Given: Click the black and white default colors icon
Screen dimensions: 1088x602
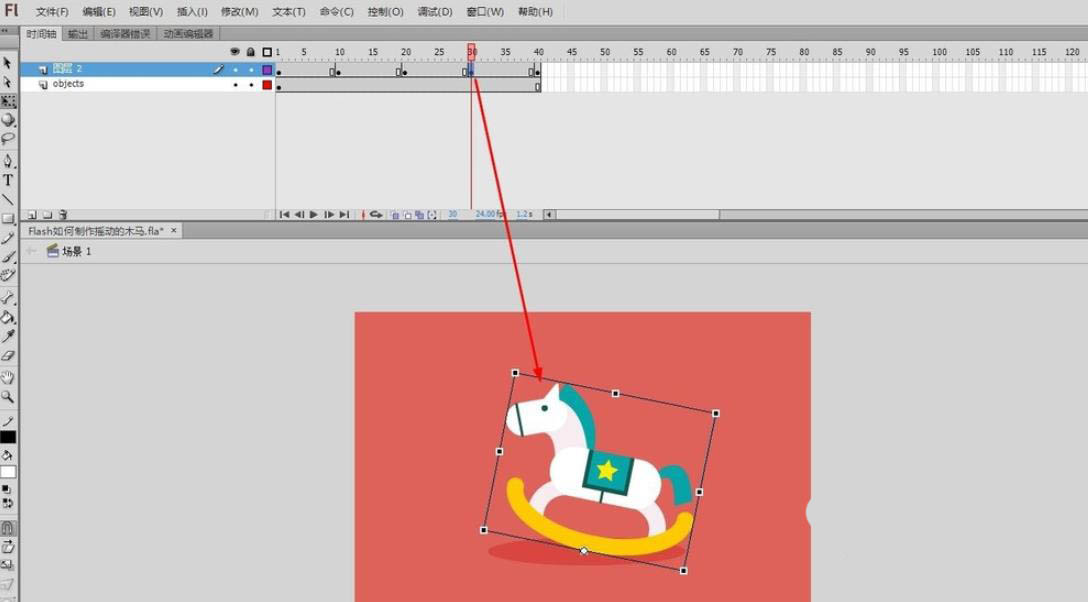Looking at the screenshot, I should tap(6, 490).
